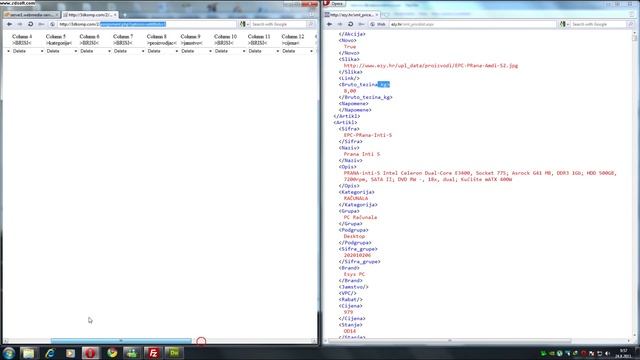Reload the XML page in the right window

[350, 24]
